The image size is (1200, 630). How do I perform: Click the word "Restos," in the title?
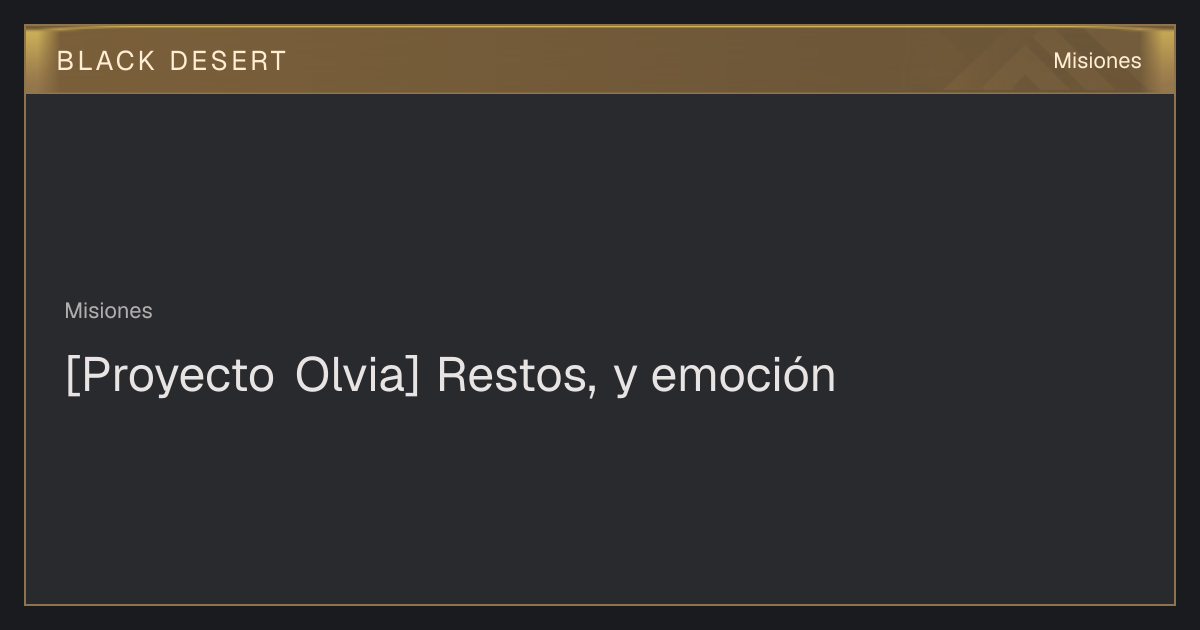tap(517, 376)
